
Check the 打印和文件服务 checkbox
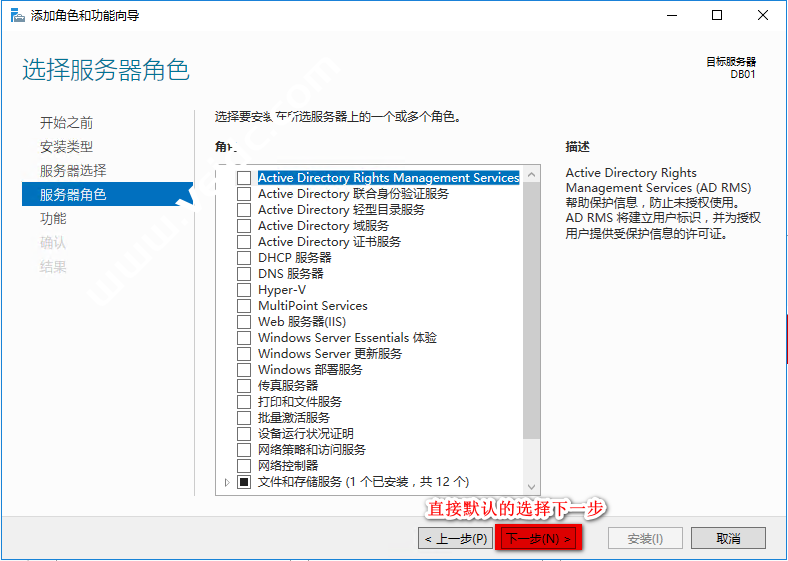[x=244, y=402]
